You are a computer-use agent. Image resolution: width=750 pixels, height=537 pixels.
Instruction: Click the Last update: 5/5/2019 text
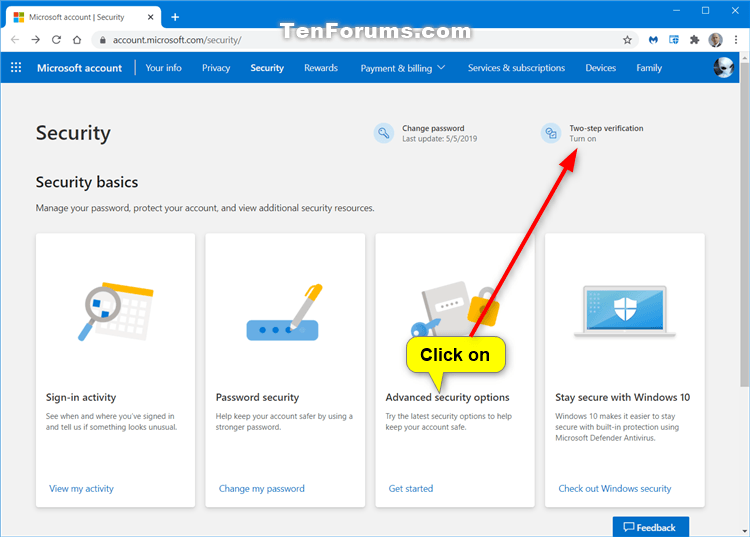(x=439, y=139)
